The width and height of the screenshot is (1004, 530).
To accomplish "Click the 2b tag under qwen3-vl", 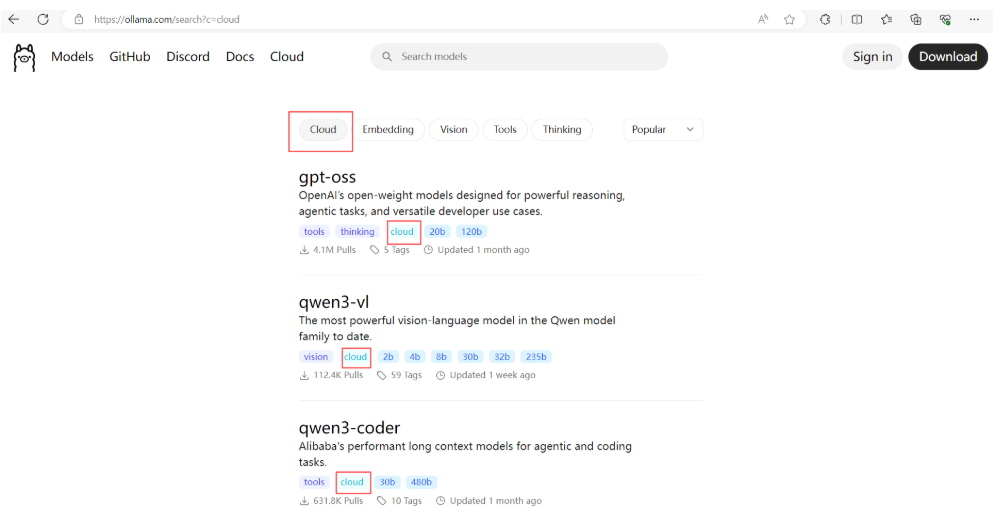I will [x=388, y=357].
